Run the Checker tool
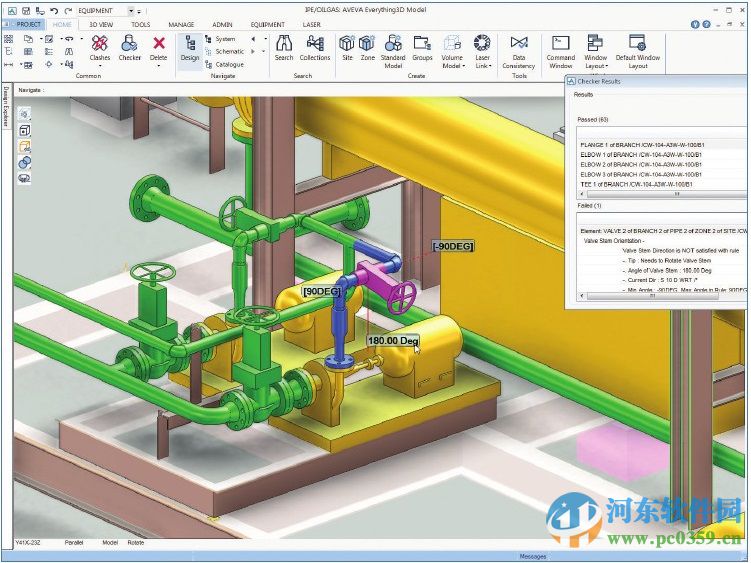The image size is (751, 563). click(x=129, y=48)
